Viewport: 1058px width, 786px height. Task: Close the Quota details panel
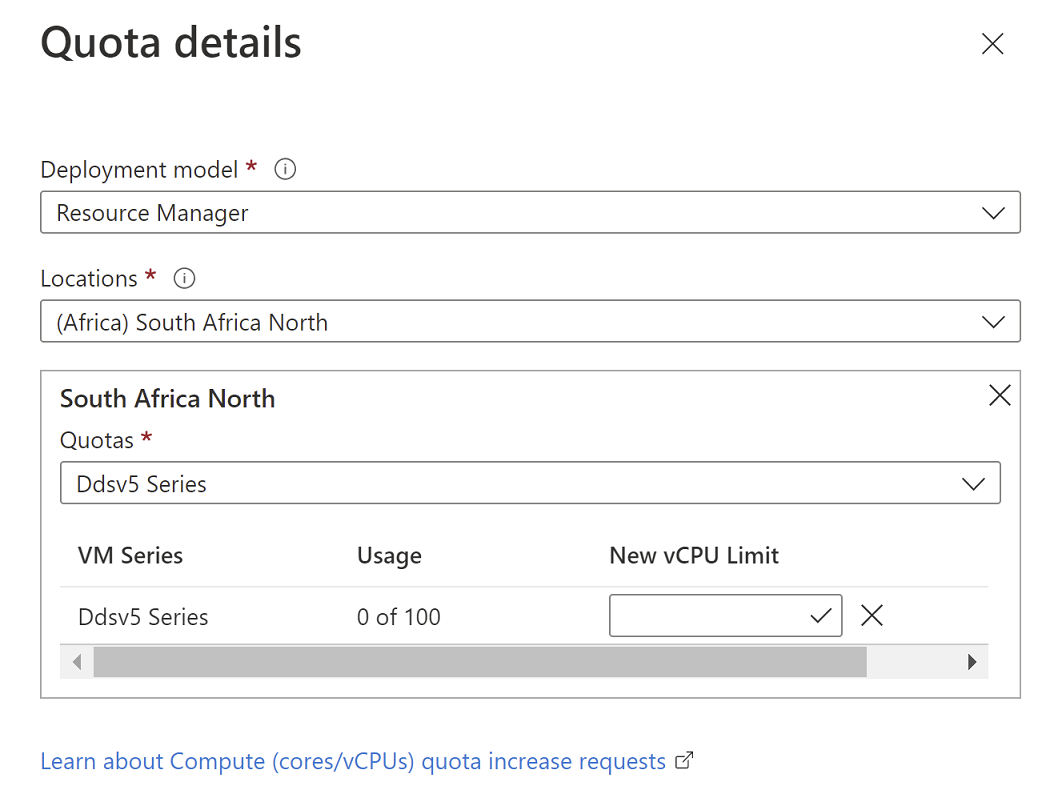tap(991, 43)
